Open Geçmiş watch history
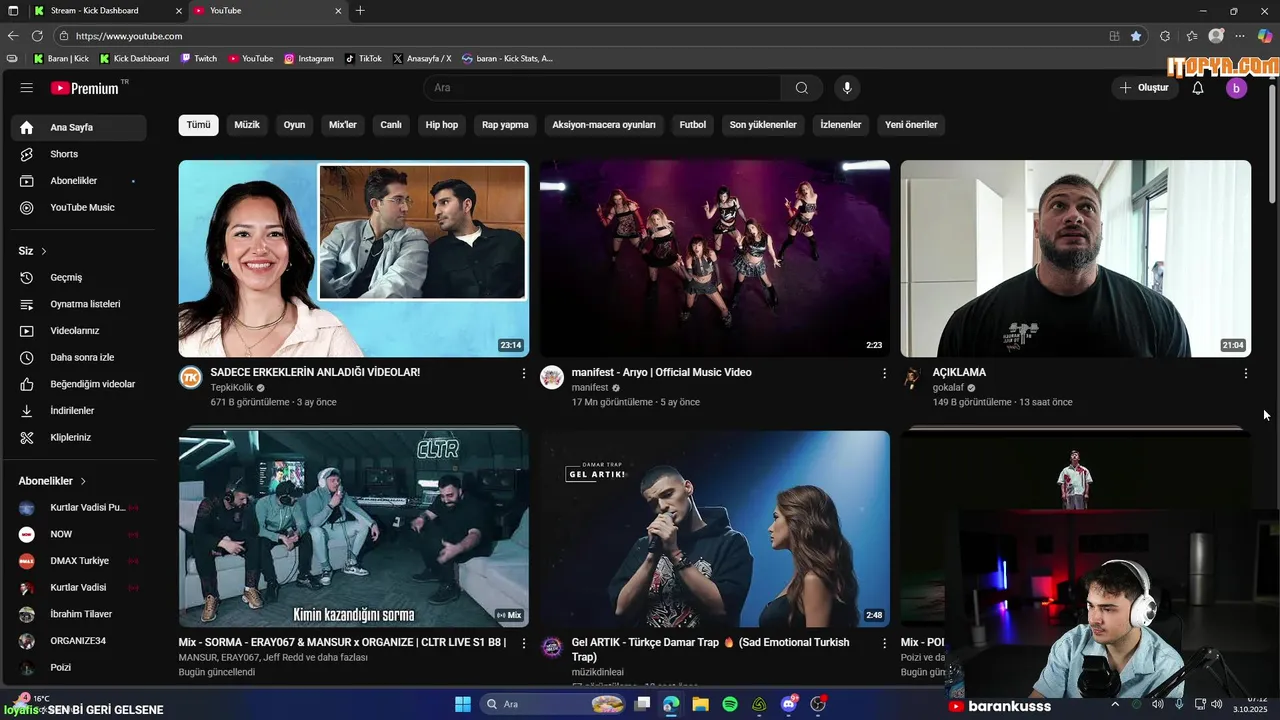Viewport: 1280px width, 720px height. tap(79, 277)
